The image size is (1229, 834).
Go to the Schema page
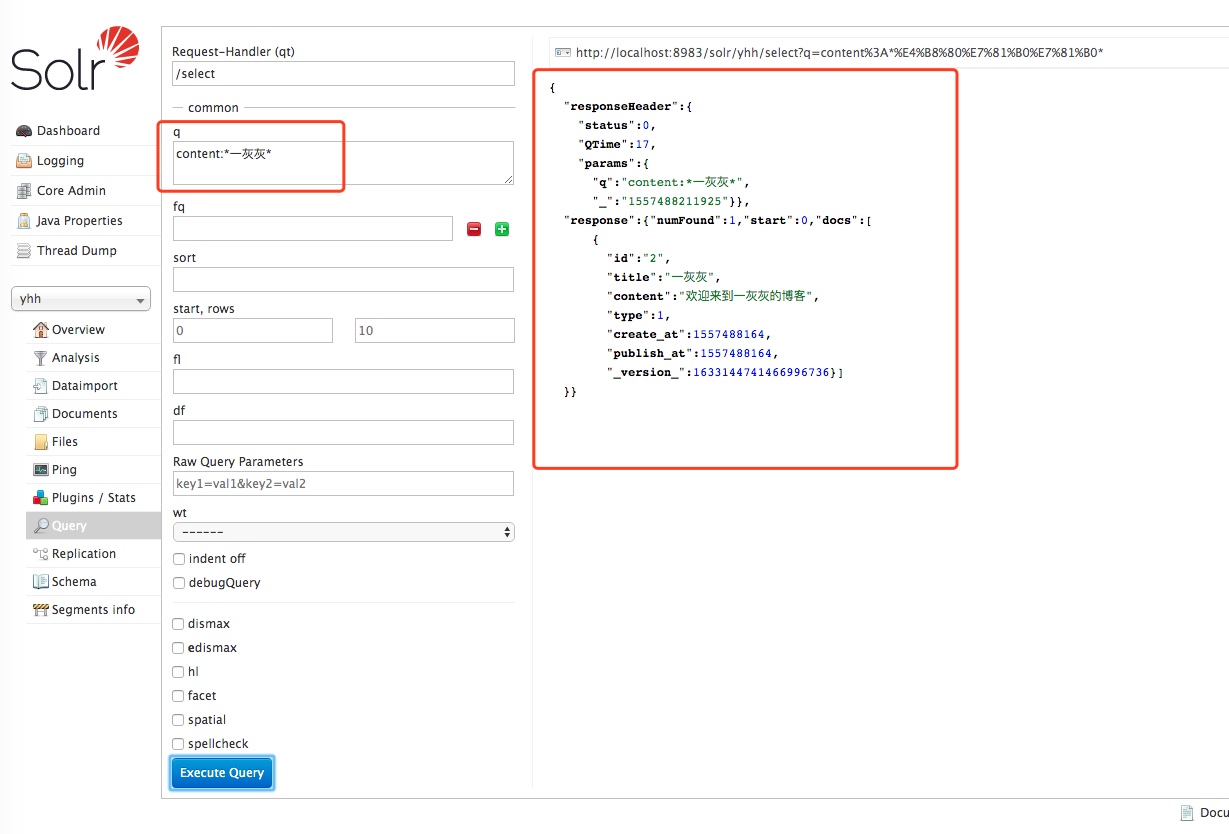(74, 582)
